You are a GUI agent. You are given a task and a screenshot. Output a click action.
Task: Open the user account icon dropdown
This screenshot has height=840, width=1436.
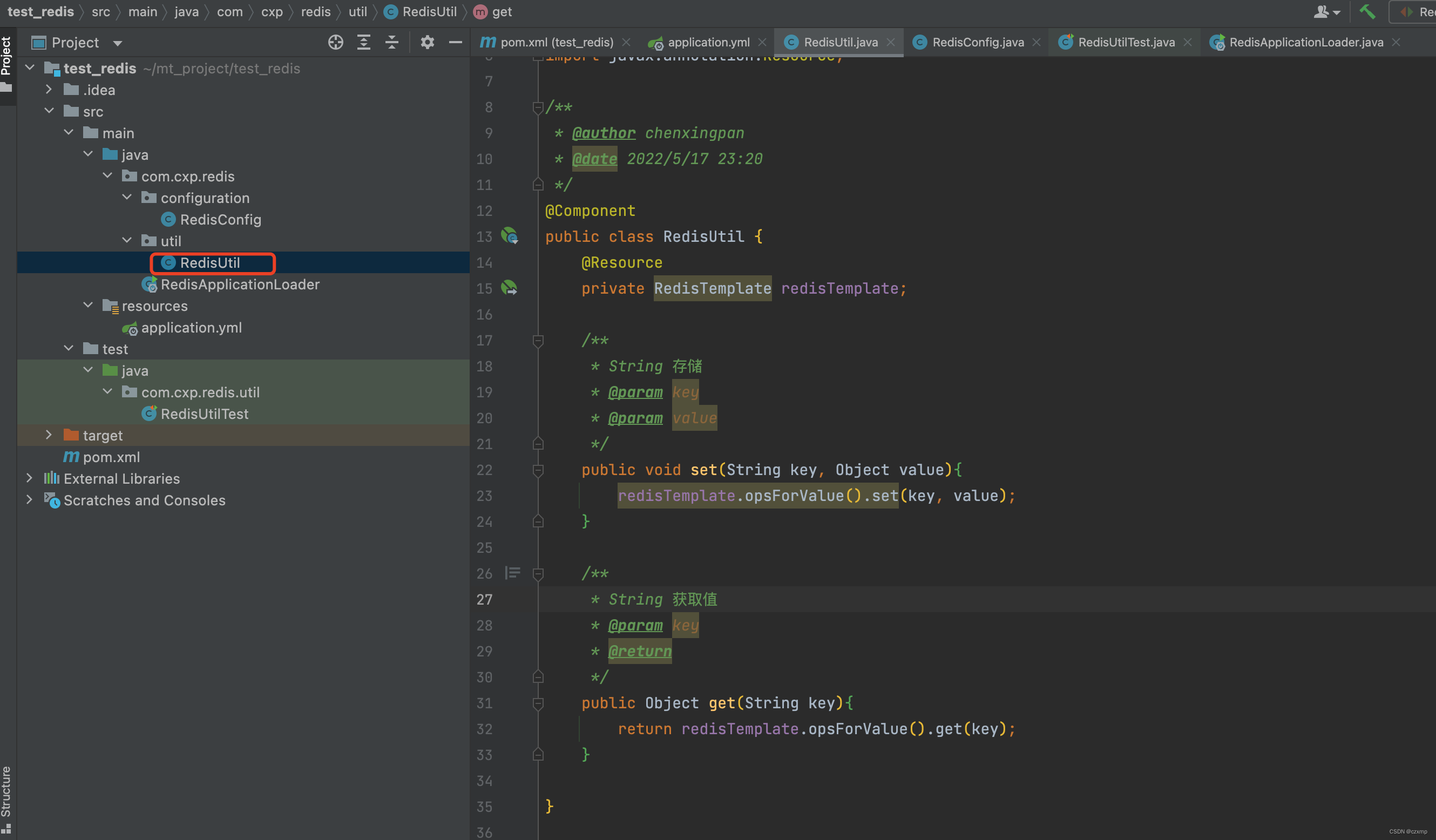(1327, 11)
